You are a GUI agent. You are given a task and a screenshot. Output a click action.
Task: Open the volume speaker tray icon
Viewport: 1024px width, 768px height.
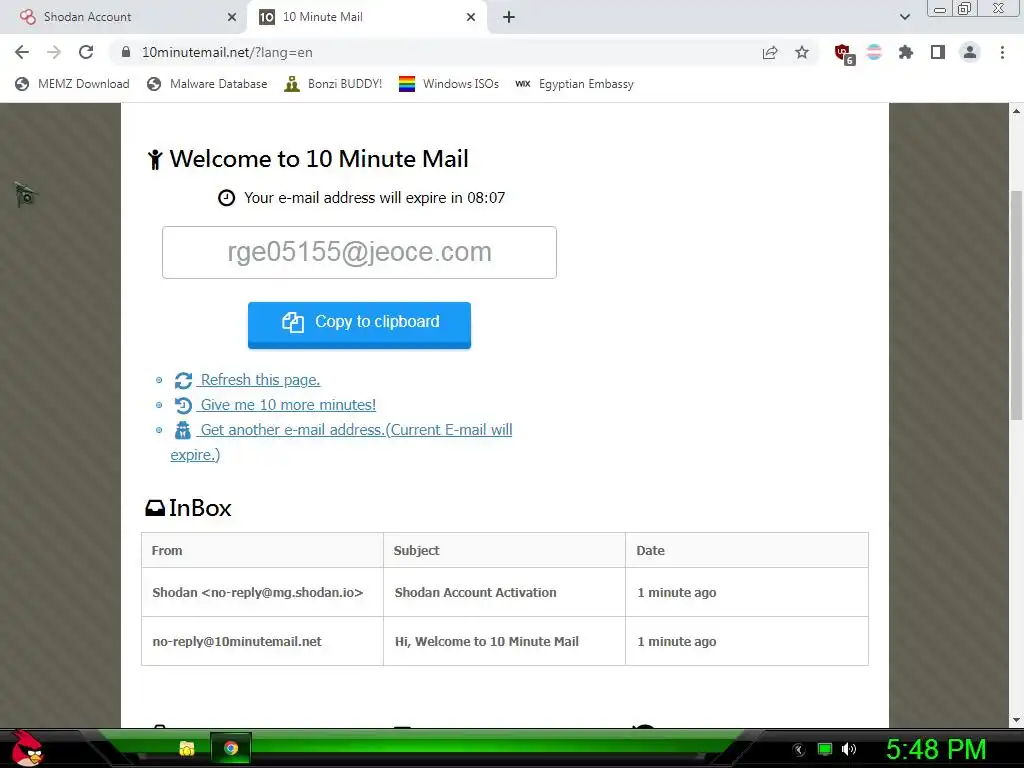click(849, 749)
